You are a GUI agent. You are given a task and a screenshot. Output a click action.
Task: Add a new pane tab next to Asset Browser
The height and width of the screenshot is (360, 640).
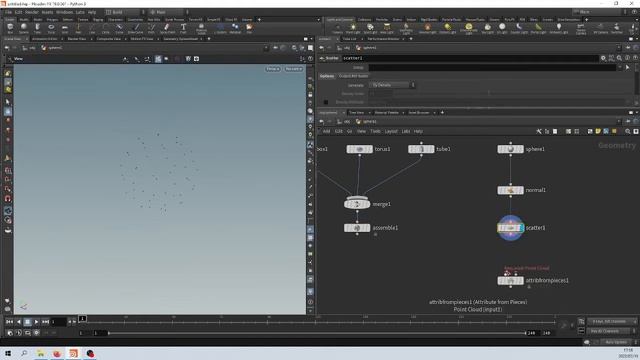(x=442, y=113)
